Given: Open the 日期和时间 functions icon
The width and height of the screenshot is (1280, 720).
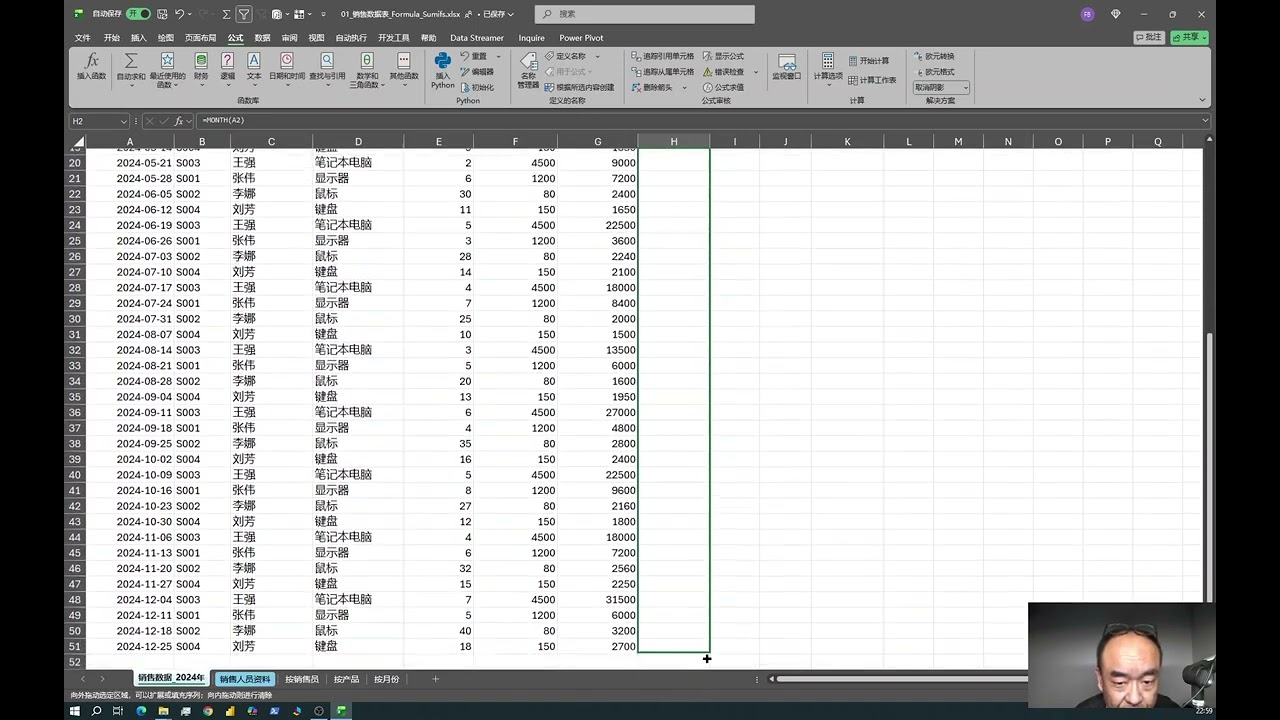Looking at the screenshot, I should tap(287, 61).
